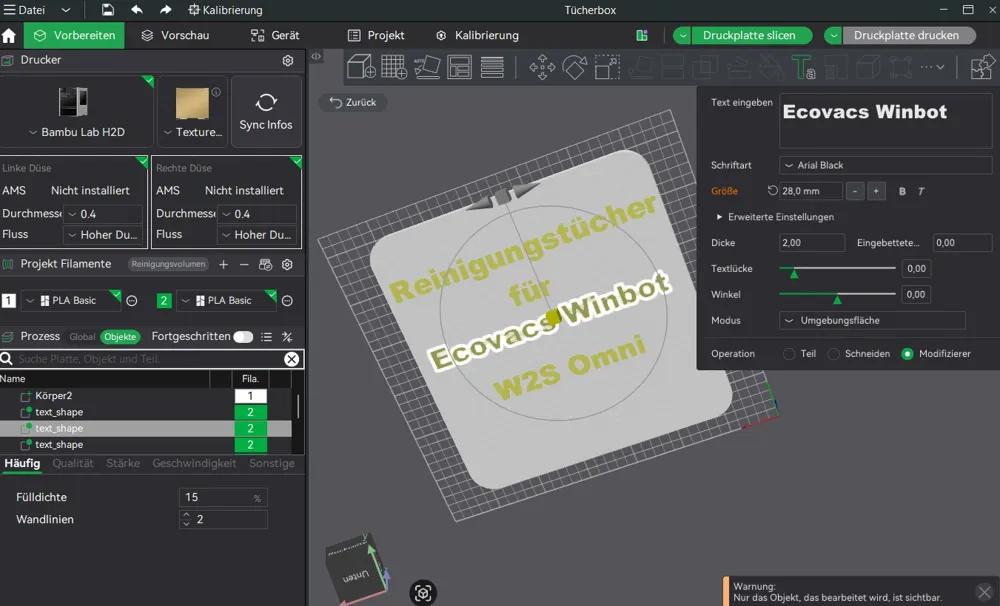Click the AMS filament sync icon
Screen dimensions: 1000x606
(x=265, y=264)
